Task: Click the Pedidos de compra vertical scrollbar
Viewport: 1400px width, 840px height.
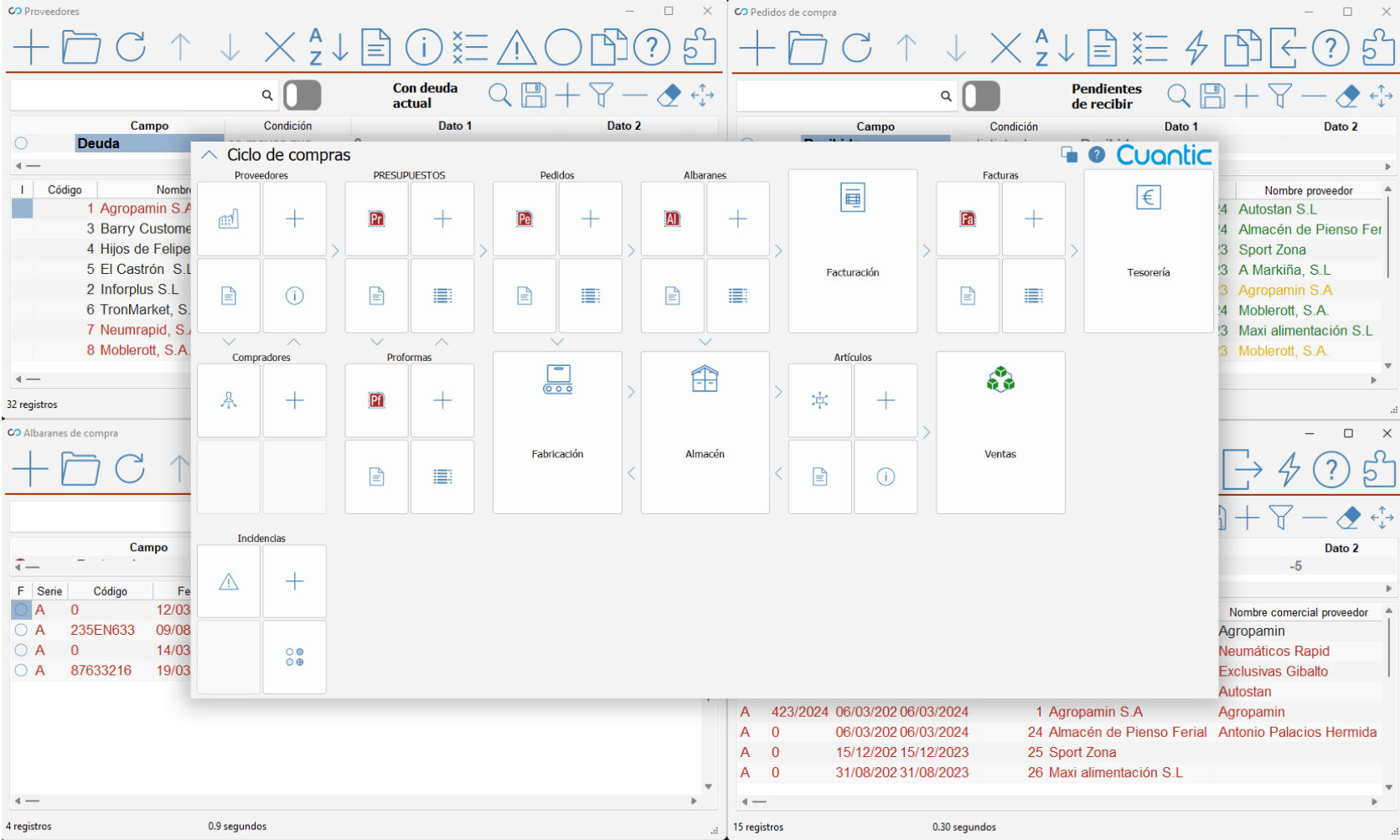Action: (1388, 276)
